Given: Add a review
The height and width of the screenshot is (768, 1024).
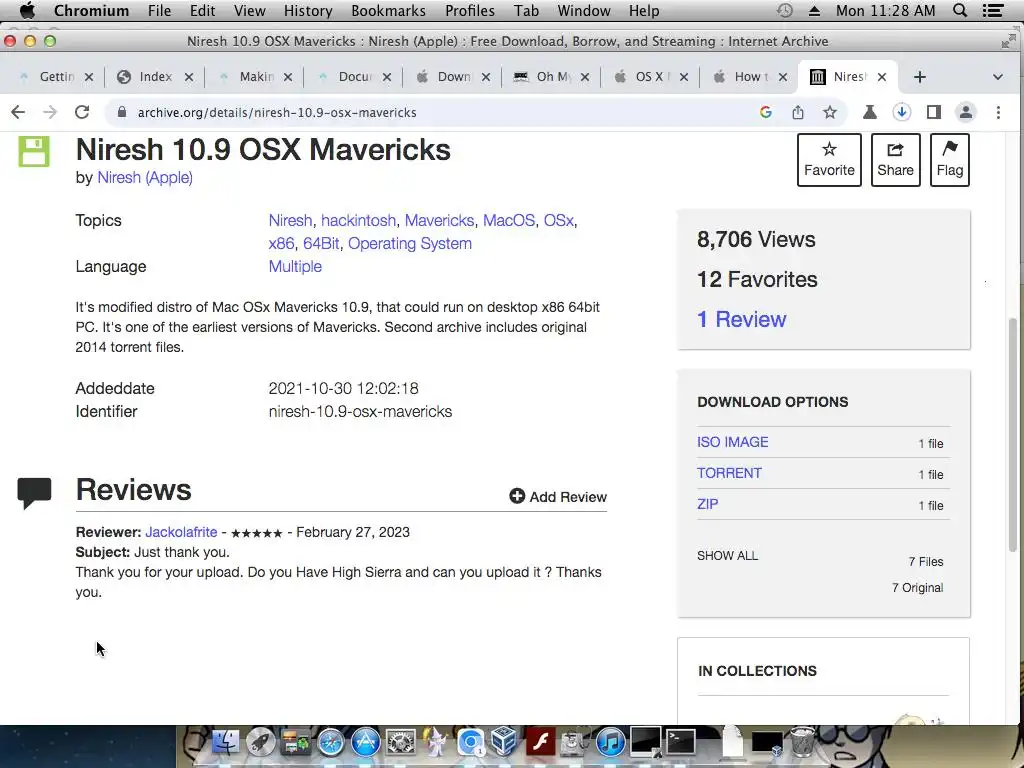Looking at the screenshot, I should tap(558, 497).
